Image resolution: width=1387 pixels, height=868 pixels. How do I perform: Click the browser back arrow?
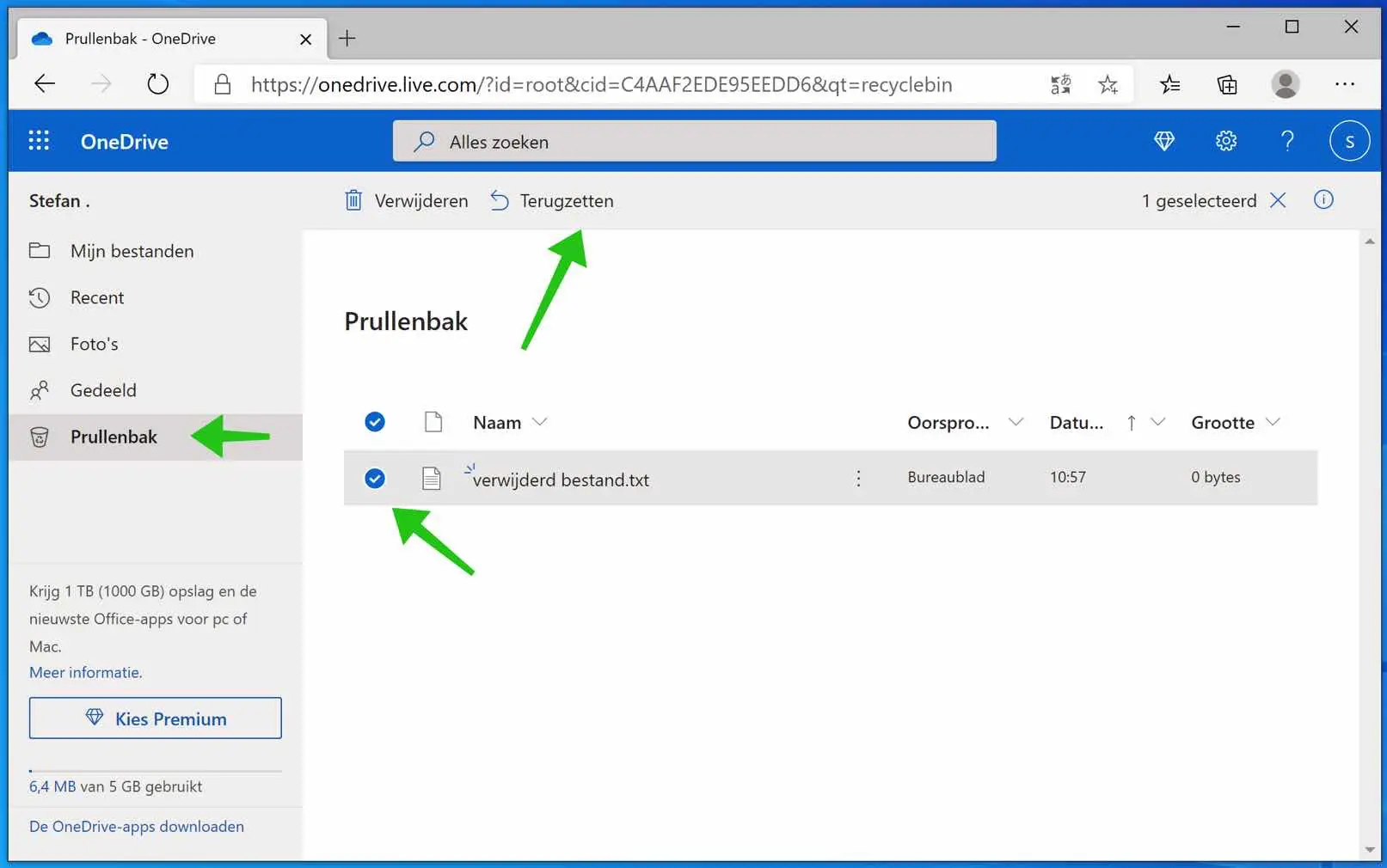pyautogui.click(x=45, y=84)
